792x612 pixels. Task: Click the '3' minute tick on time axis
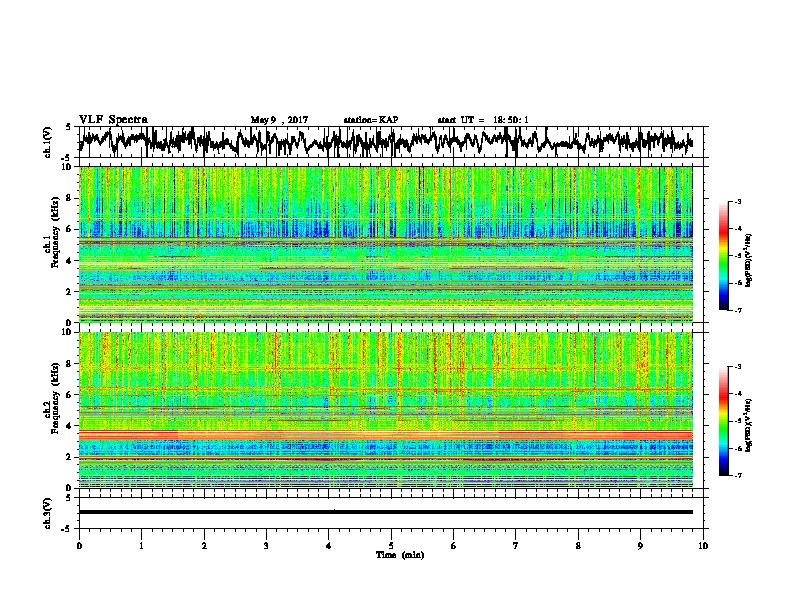click(x=266, y=546)
